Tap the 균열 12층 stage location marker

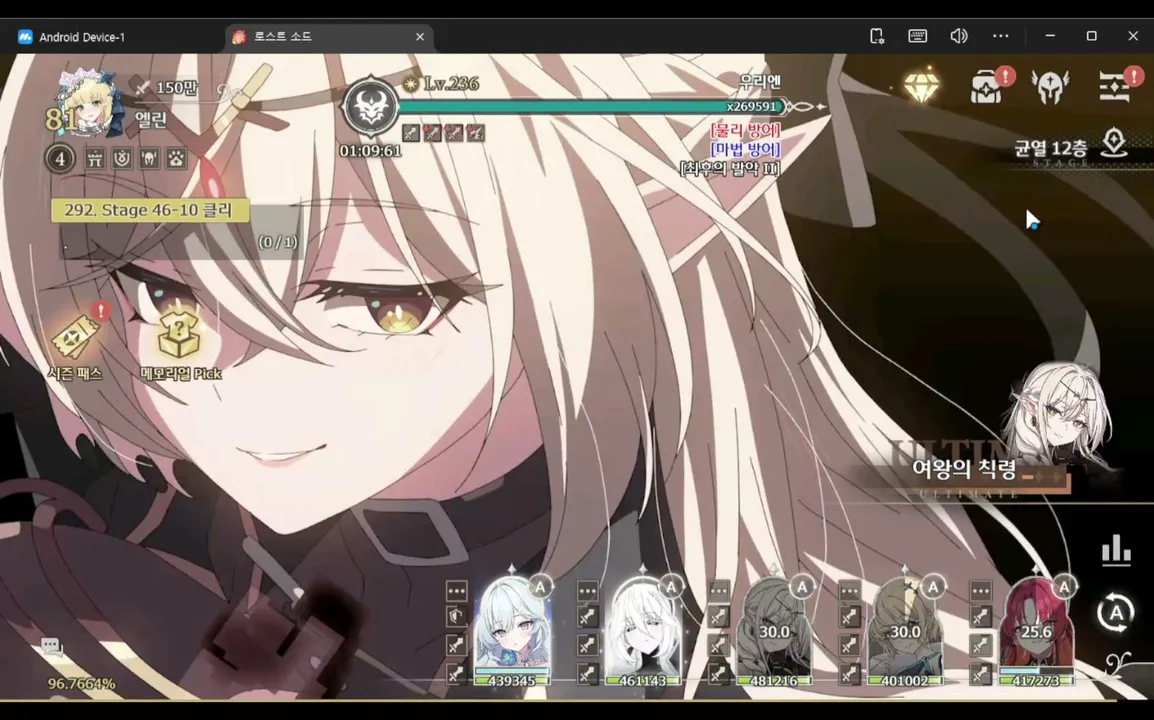1114,142
